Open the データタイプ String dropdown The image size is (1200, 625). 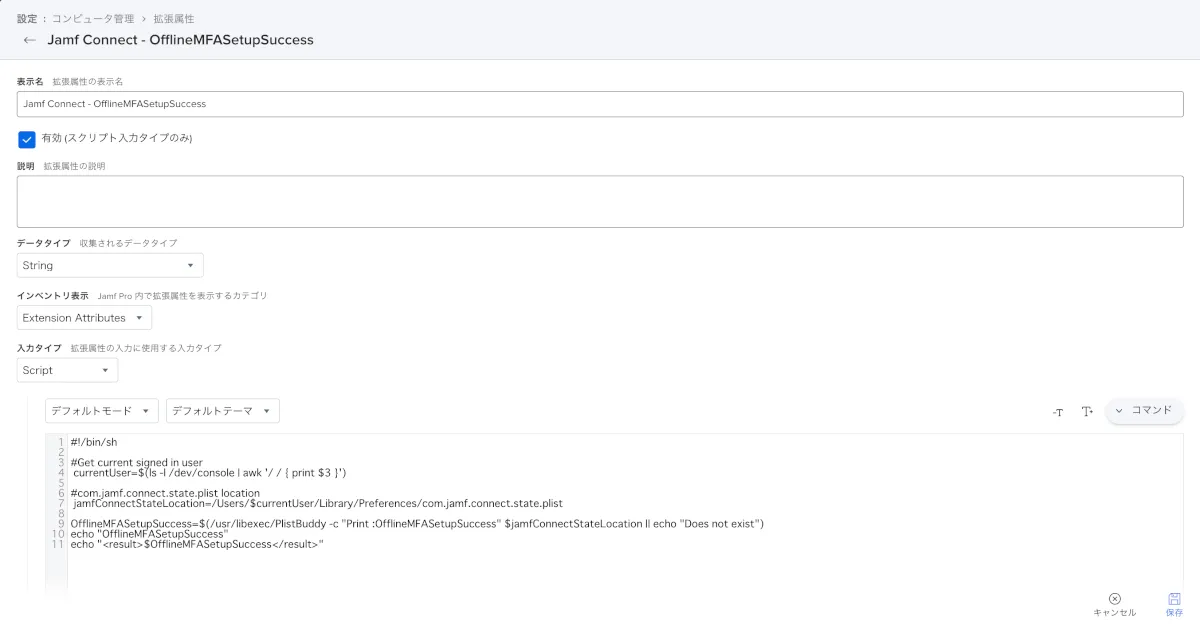click(110, 266)
